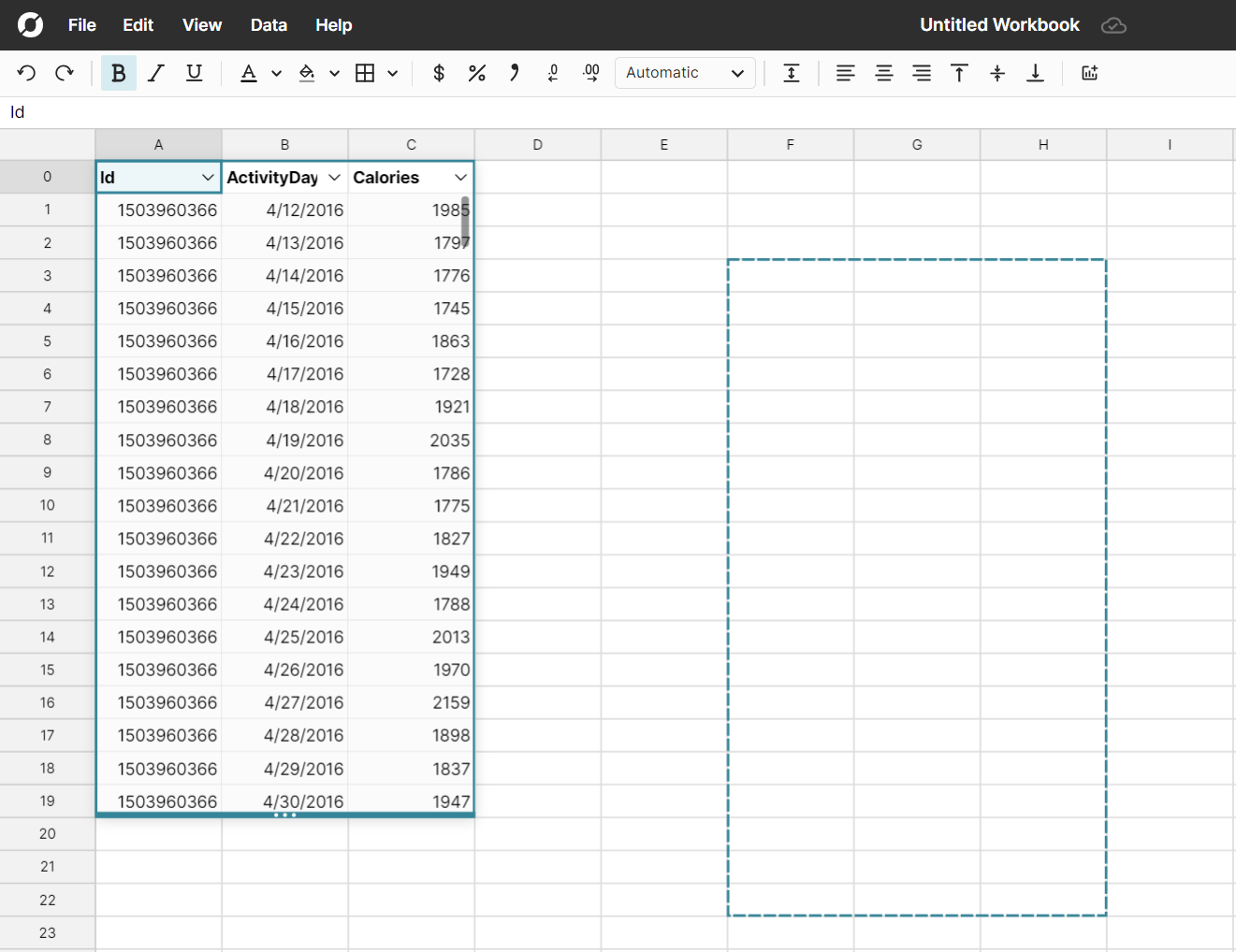Click the Redo arrow icon
This screenshot has width=1236, height=952.
pos(65,73)
